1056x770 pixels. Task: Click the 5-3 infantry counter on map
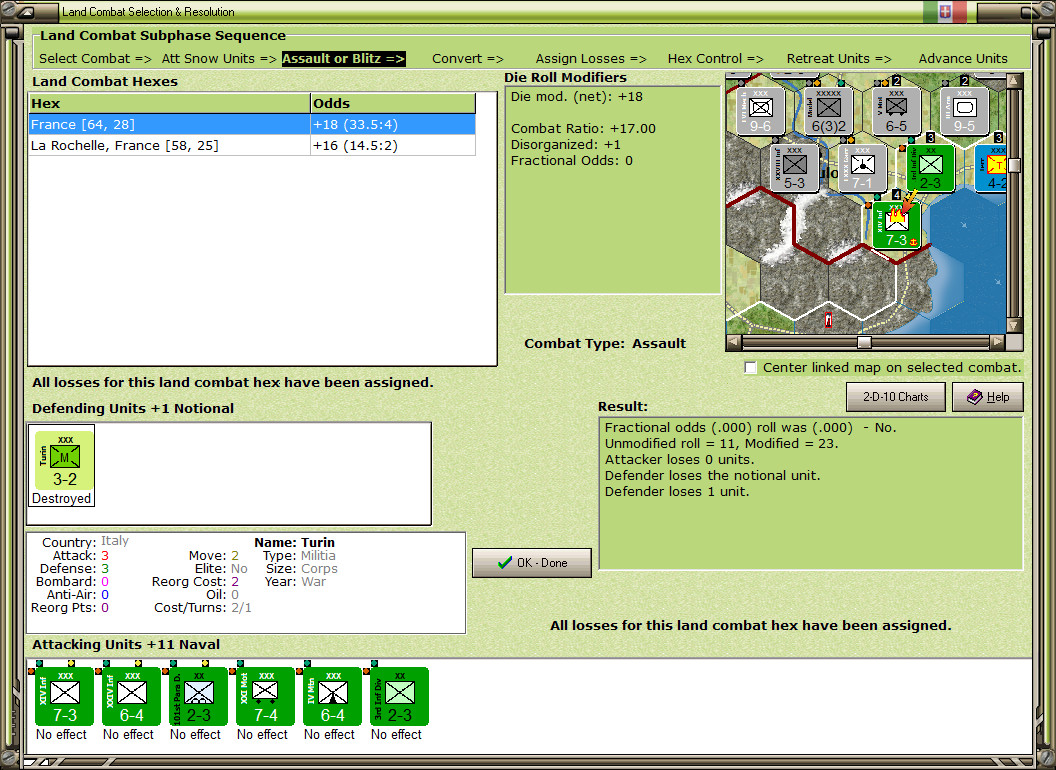pos(795,168)
